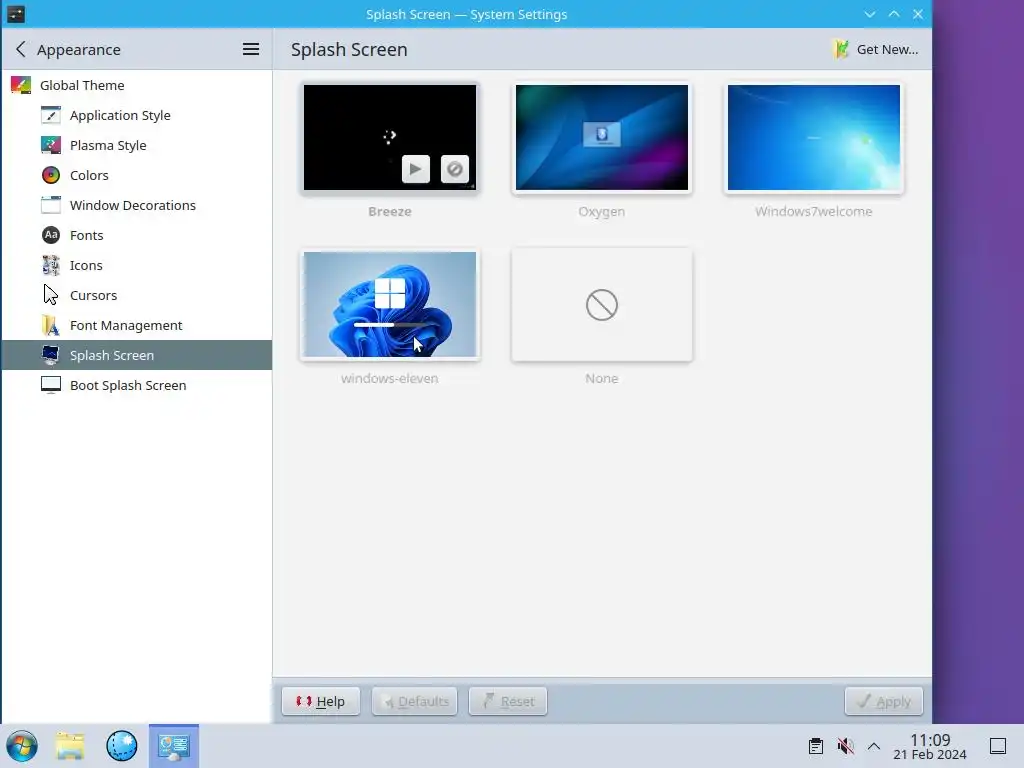Go to Colors settings
Image resolution: width=1024 pixels, height=768 pixels.
click(136, 175)
